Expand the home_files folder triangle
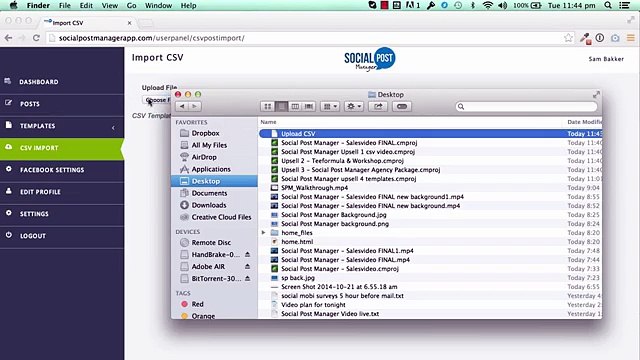The height and width of the screenshot is (360, 640). 263,233
